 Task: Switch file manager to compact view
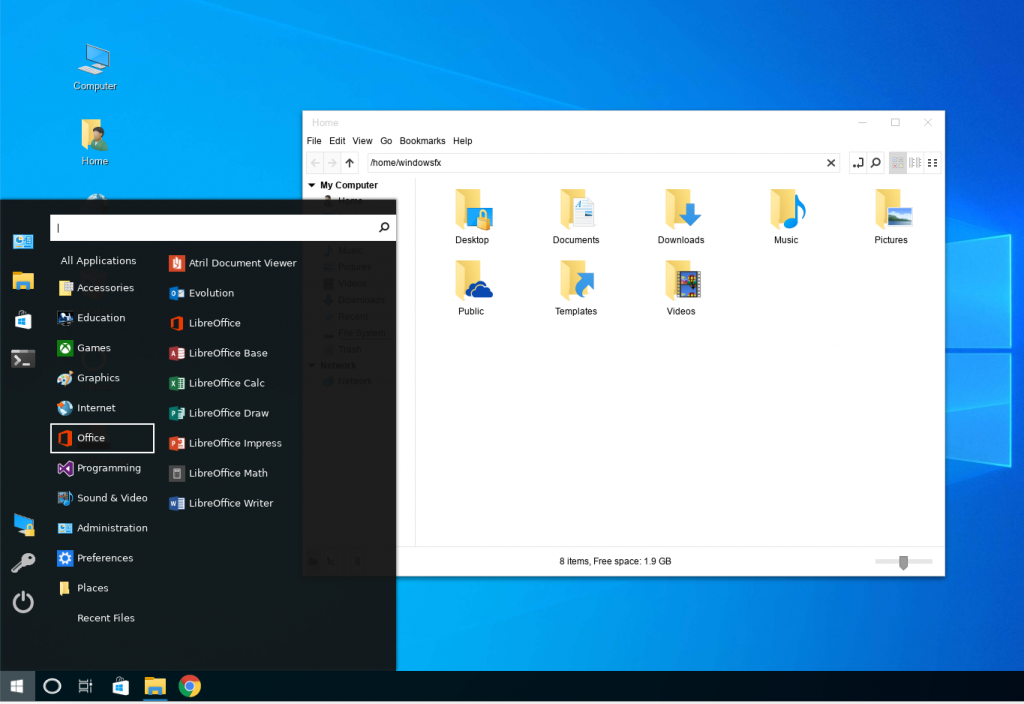(x=932, y=163)
